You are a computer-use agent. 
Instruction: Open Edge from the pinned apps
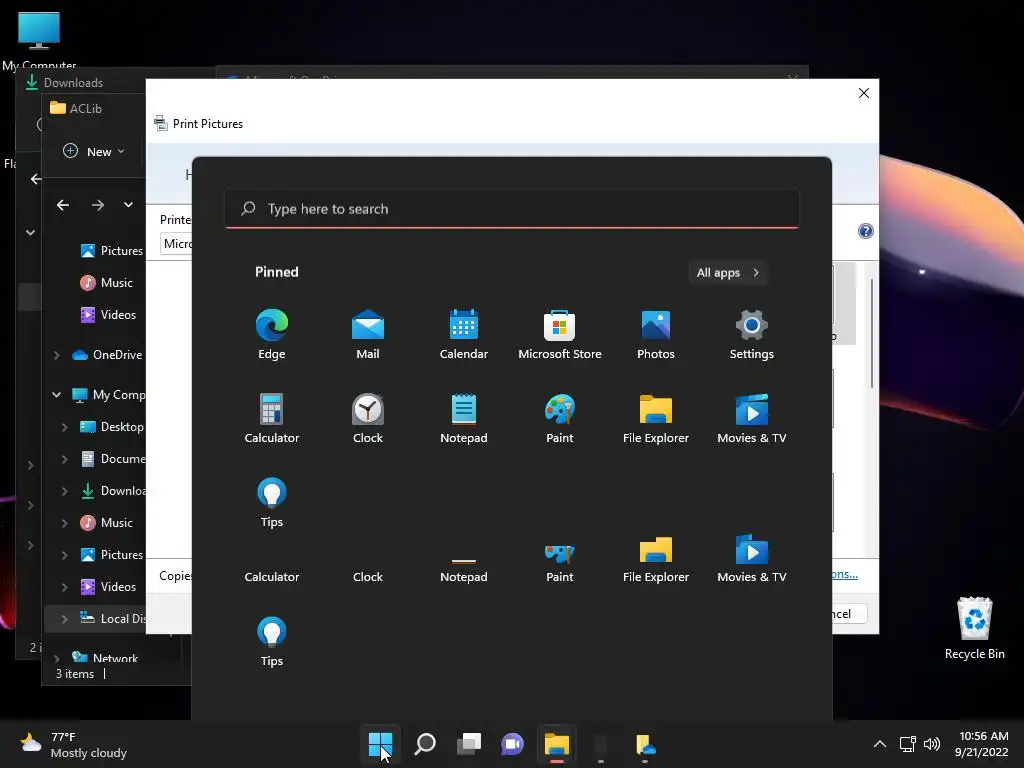coord(272,334)
